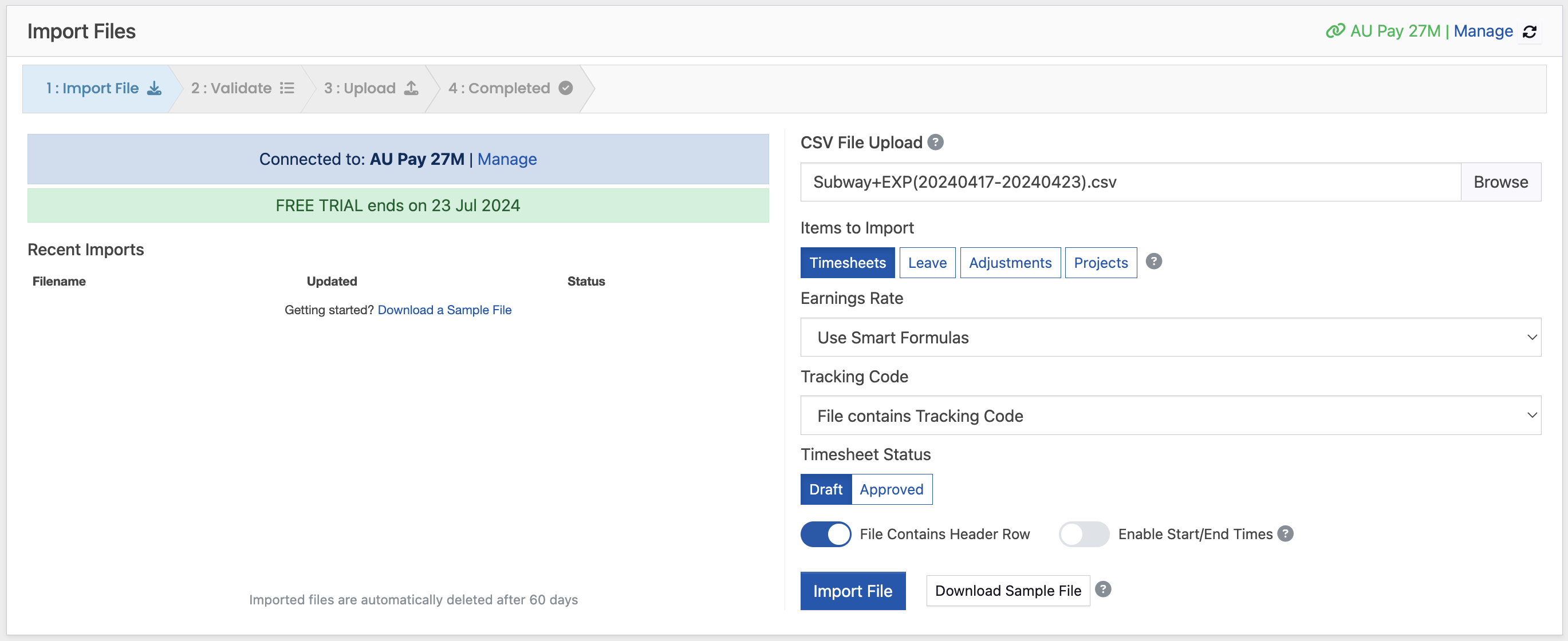The width and height of the screenshot is (1568, 641).
Task: Click the Validate list icon
Action: click(288, 88)
